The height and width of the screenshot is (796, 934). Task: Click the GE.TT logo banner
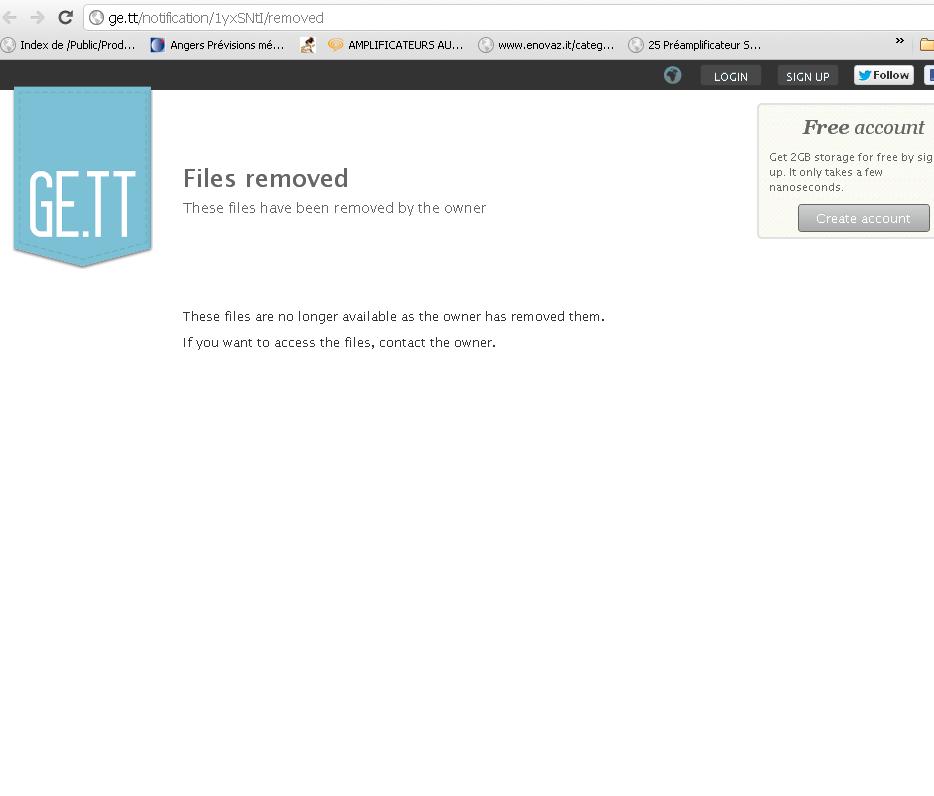[x=82, y=177]
